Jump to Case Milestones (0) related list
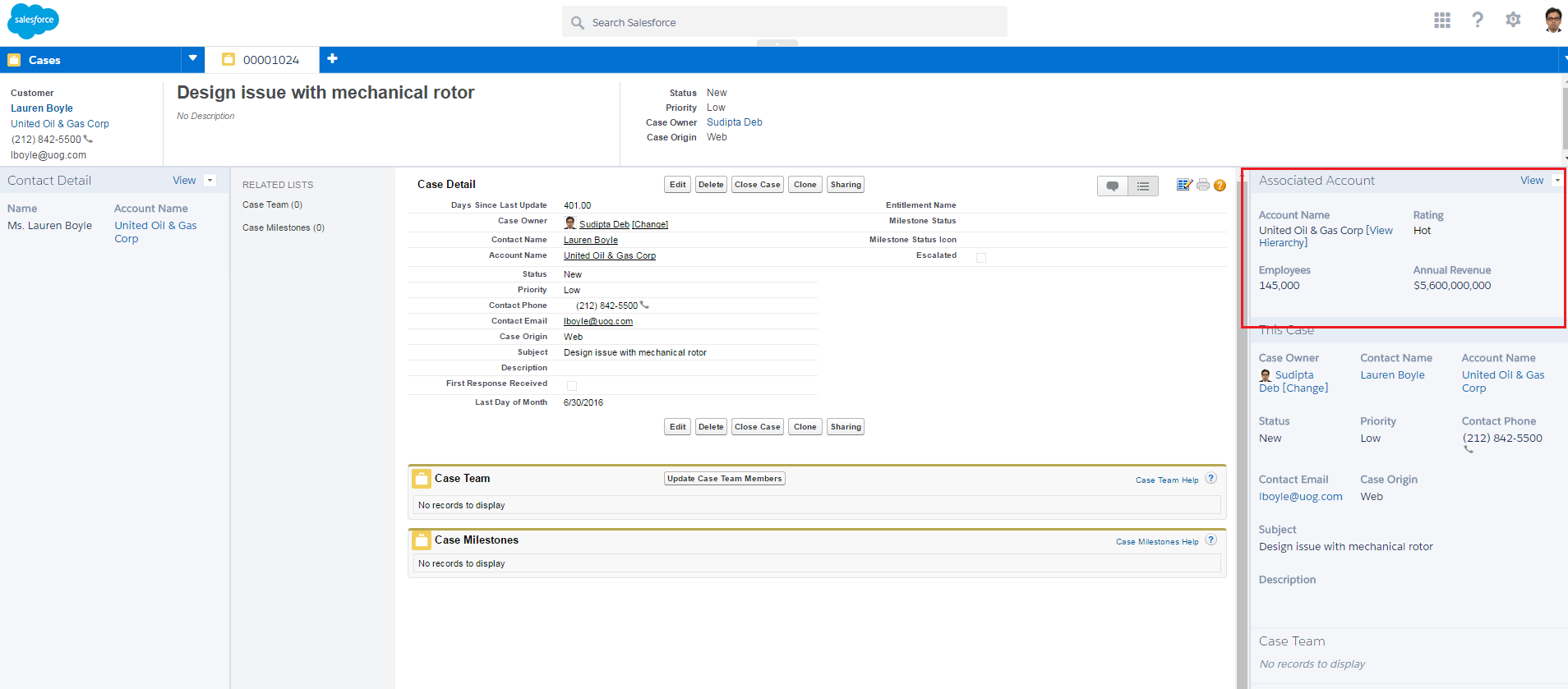1568x689 pixels. tap(284, 228)
